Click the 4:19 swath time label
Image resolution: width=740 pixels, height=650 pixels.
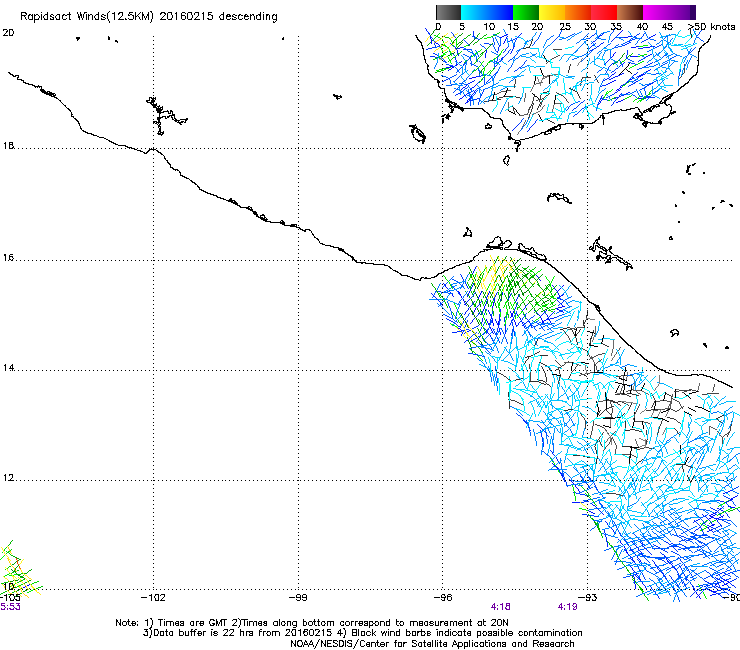pyautogui.click(x=567, y=607)
